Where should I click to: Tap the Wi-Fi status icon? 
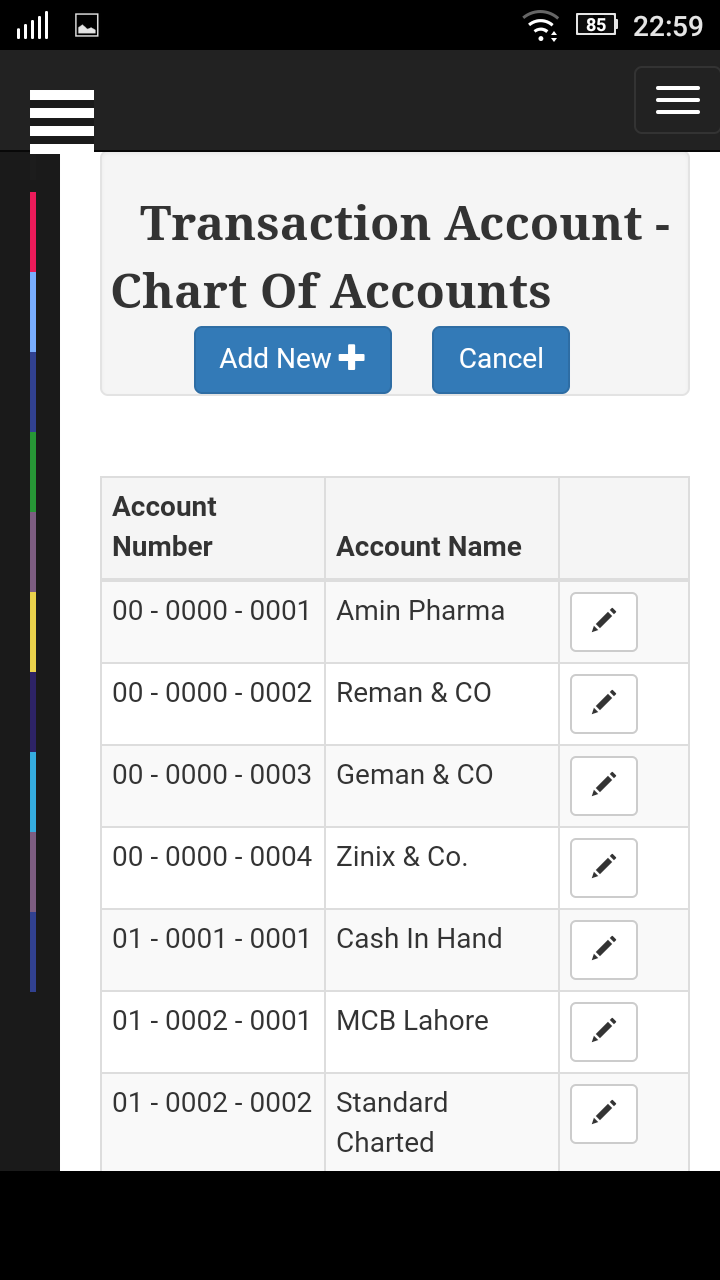point(541,25)
